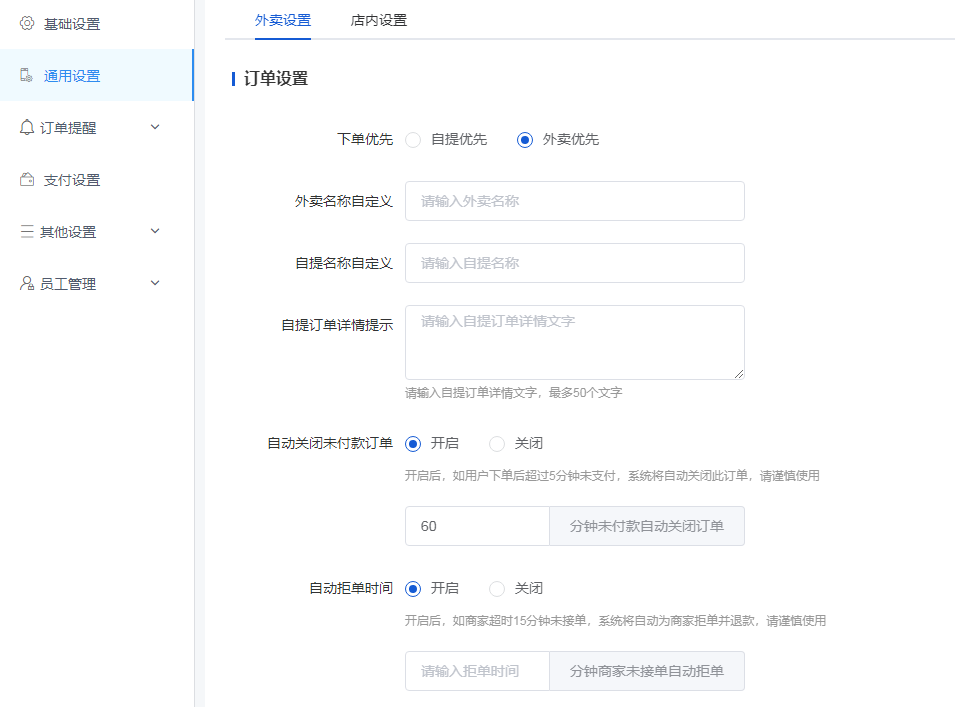
Task: Select 关闭 for 自动关闭未付款订单
Action: (497, 444)
